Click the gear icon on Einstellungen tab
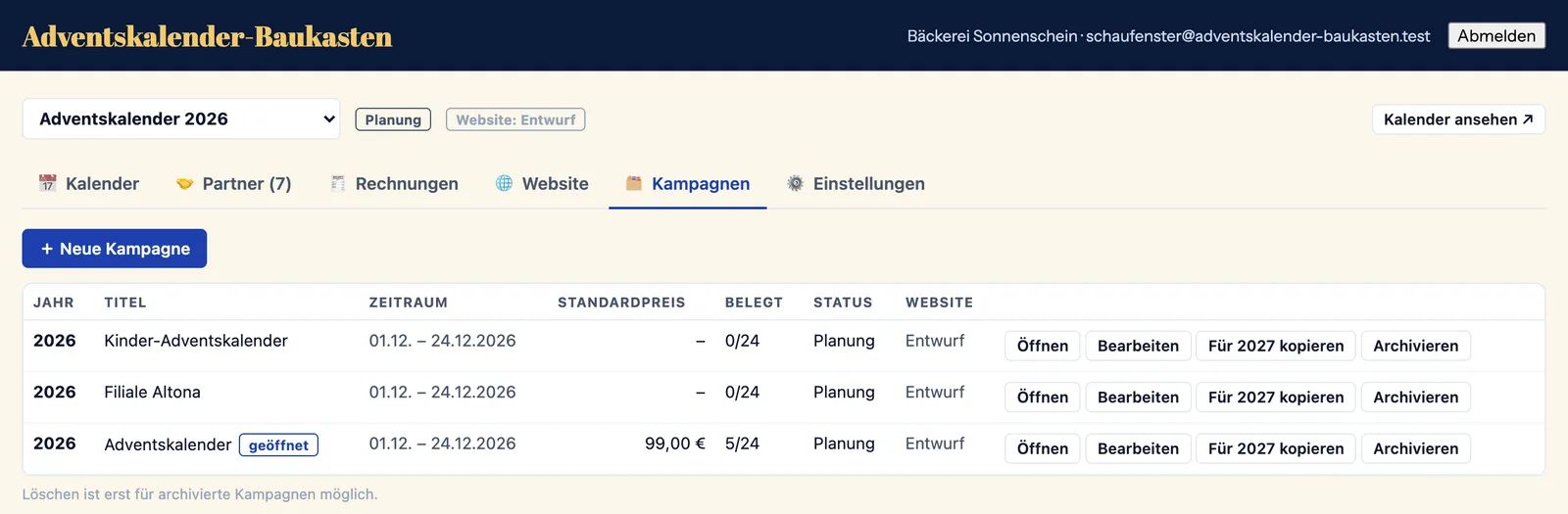 tap(796, 183)
